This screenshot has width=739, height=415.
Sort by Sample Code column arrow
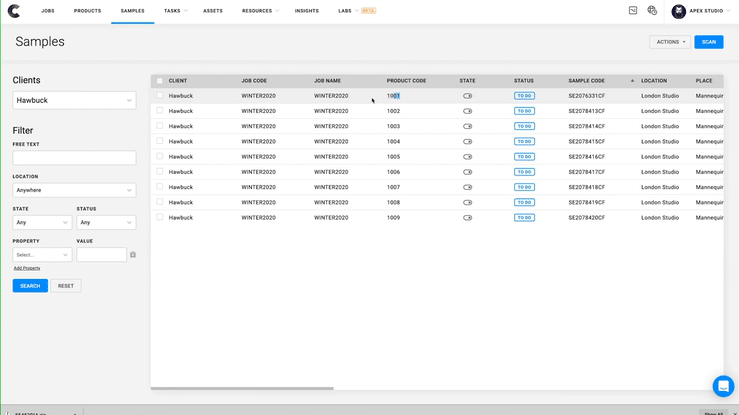[x=632, y=80]
